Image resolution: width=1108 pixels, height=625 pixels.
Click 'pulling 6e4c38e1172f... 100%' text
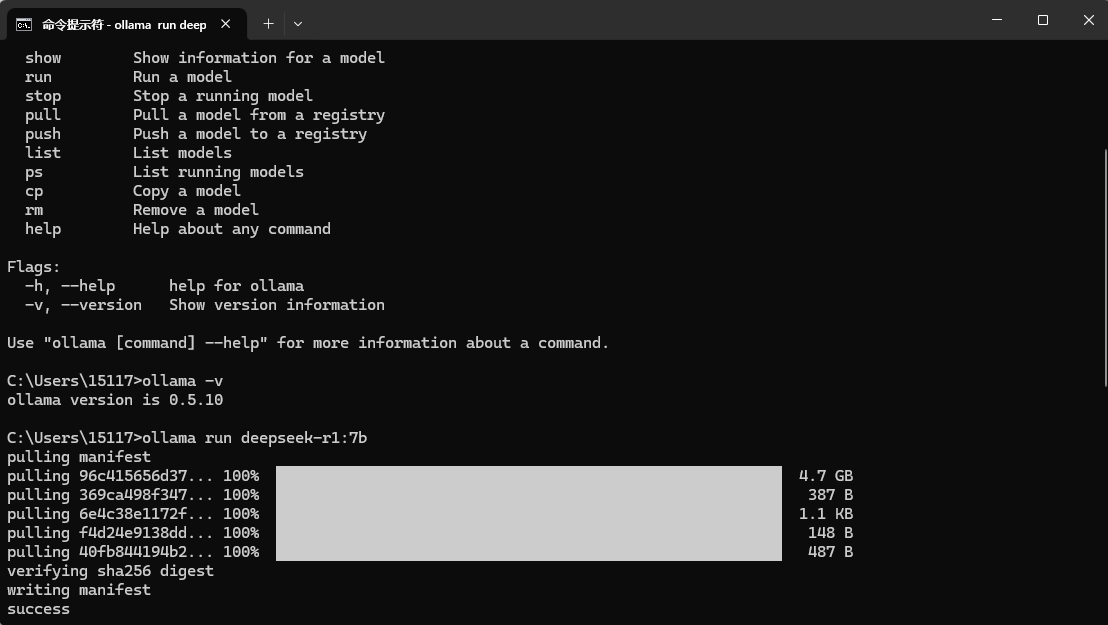[133, 514]
